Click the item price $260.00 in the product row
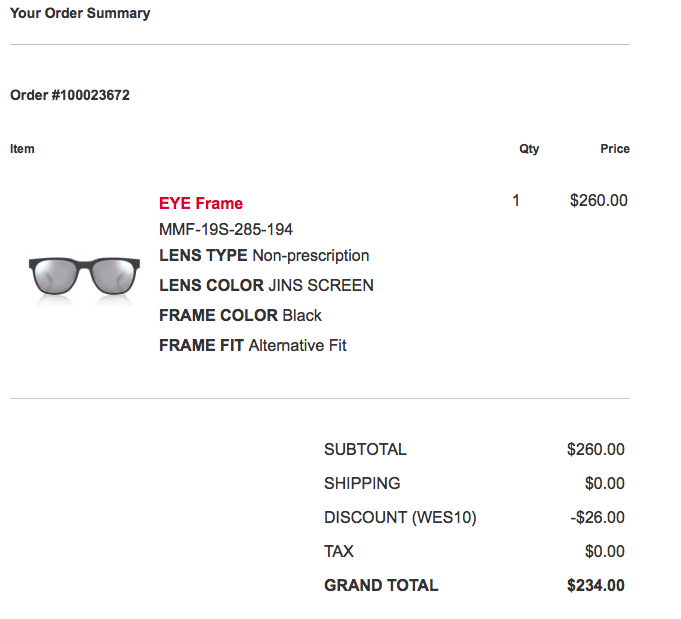Image resolution: width=681 pixels, height=619 pixels. click(x=598, y=200)
